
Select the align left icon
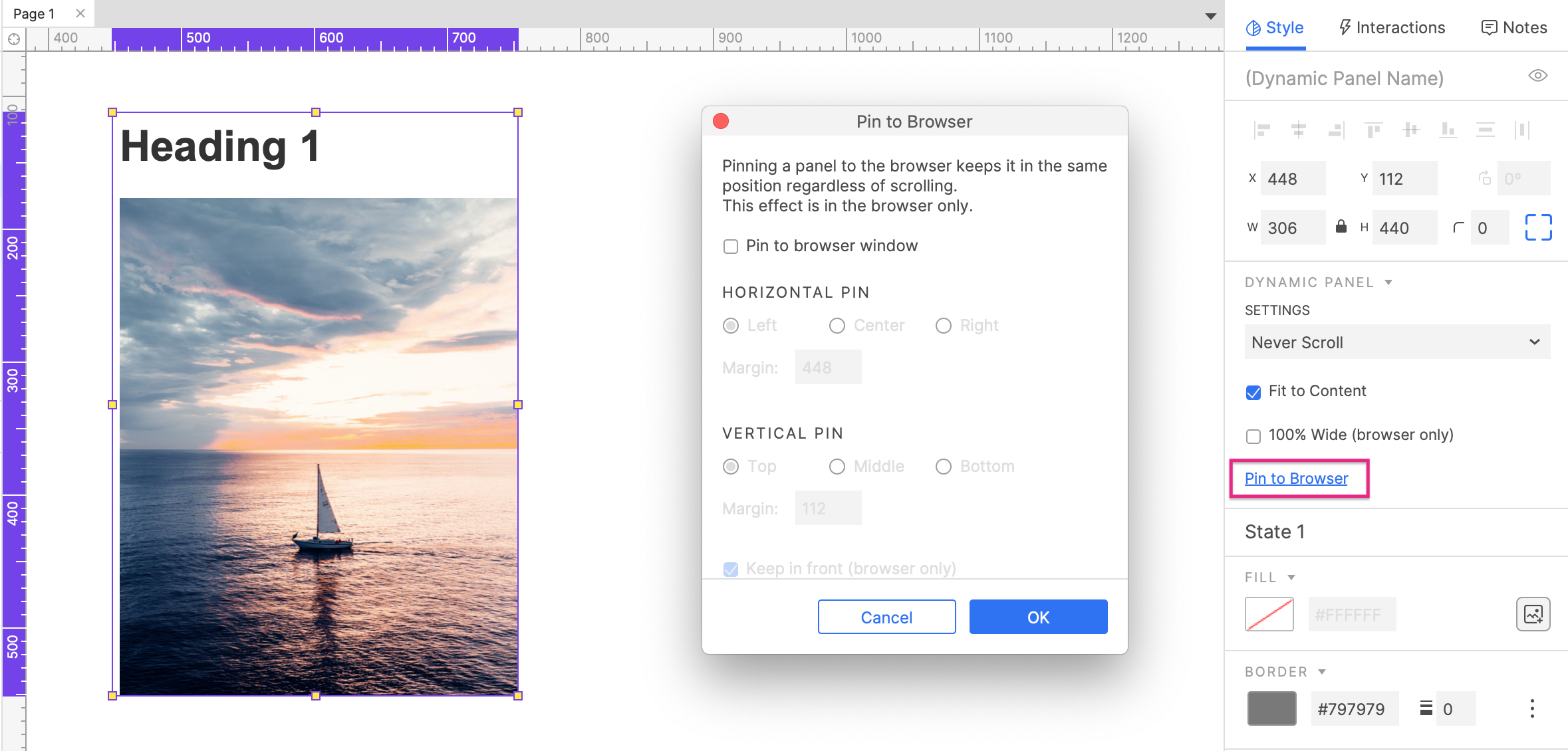[1263, 130]
